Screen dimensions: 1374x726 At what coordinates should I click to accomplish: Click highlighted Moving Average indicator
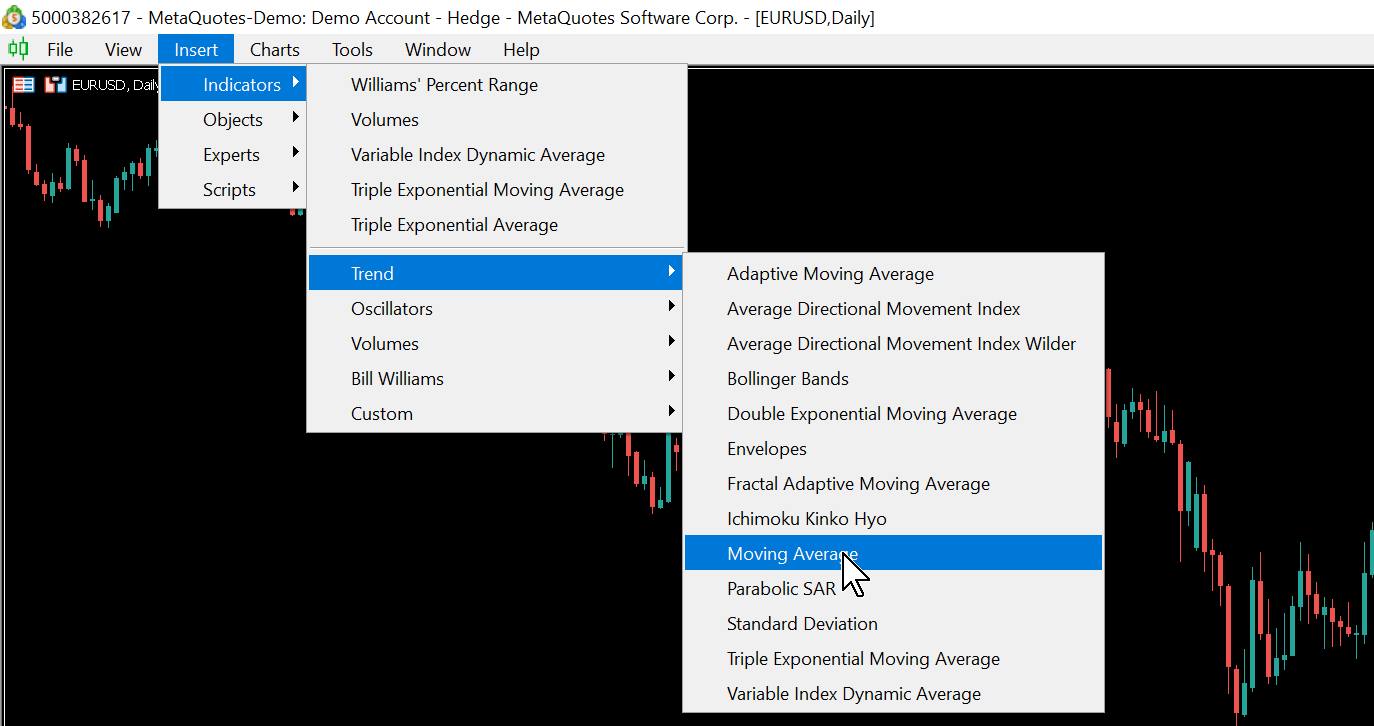[893, 553]
